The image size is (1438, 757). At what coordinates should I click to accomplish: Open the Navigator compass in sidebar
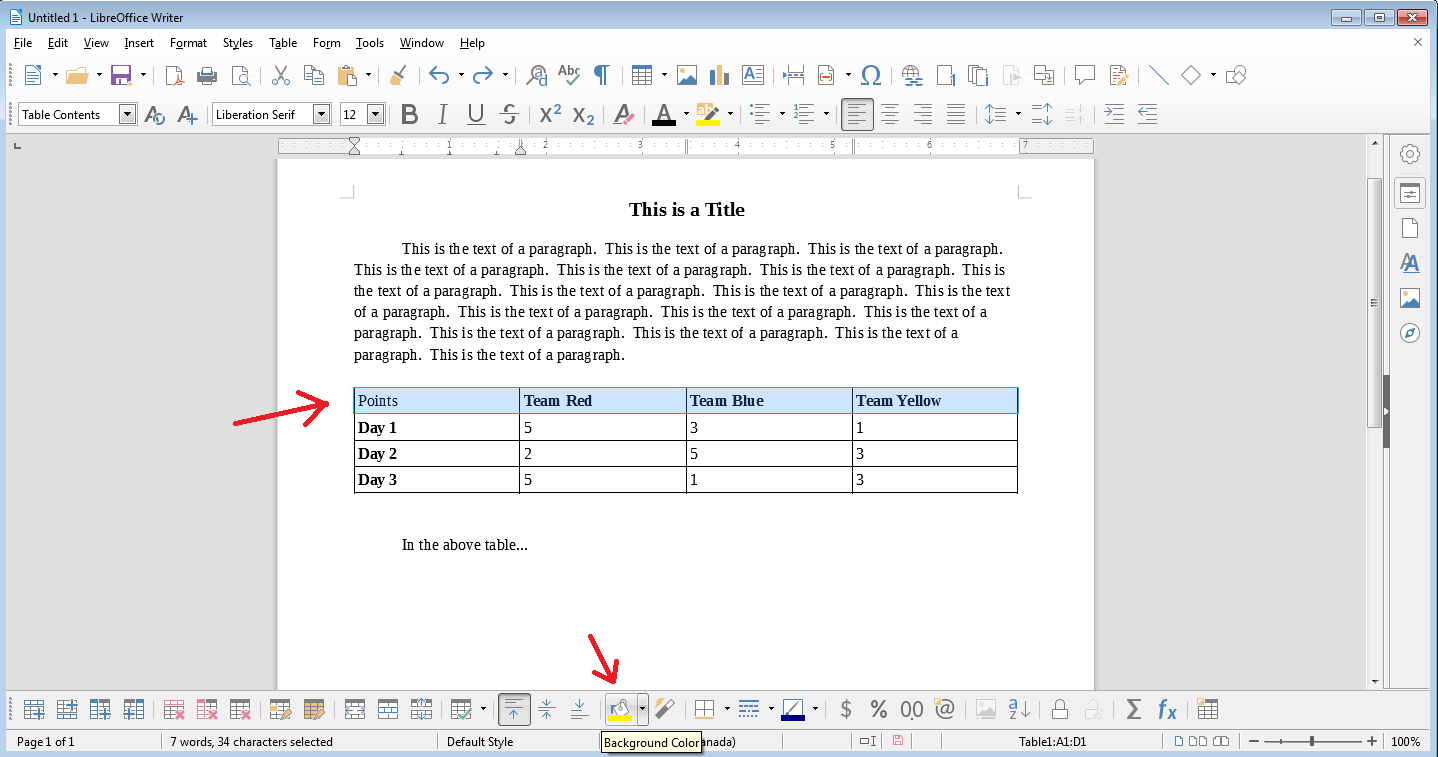pos(1410,333)
